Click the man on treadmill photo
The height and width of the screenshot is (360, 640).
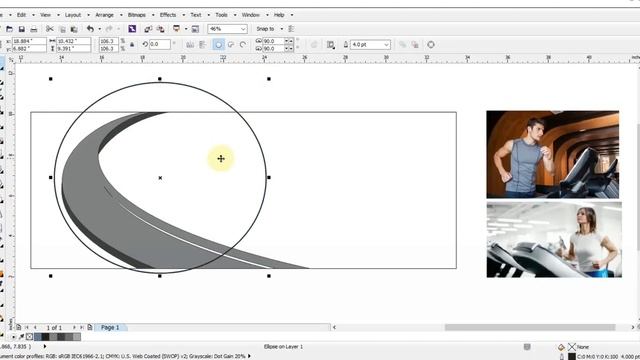(x=553, y=154)
